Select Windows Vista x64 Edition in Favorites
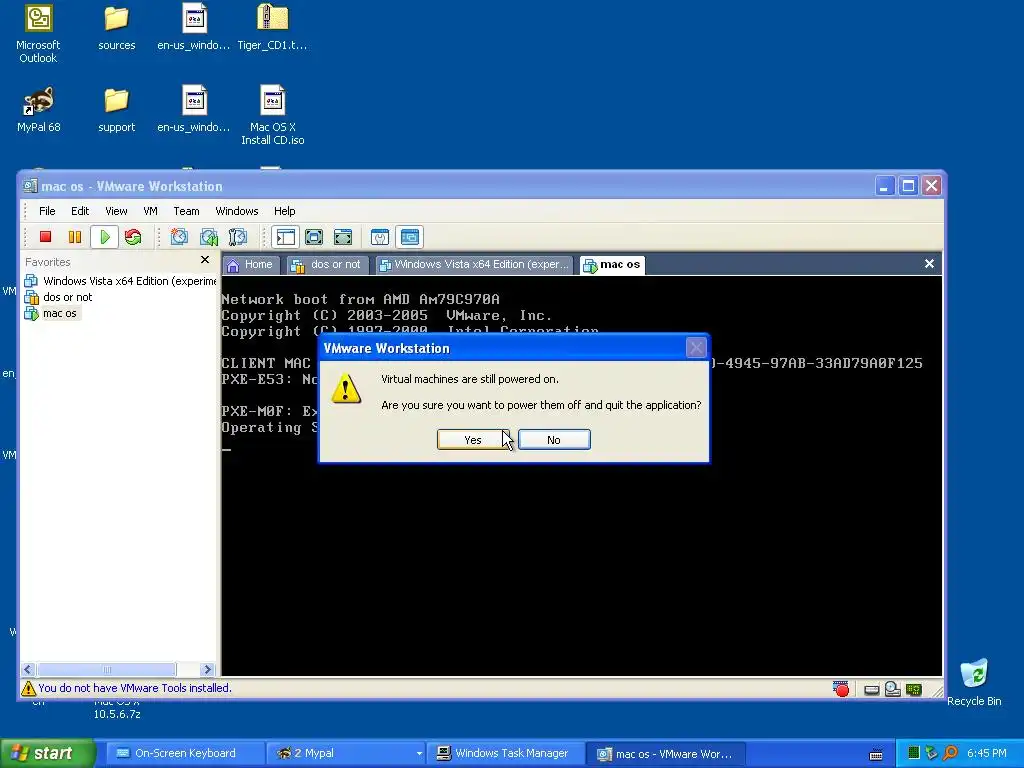Screen dimensions: 1024x768 click(x=120, y=281)
